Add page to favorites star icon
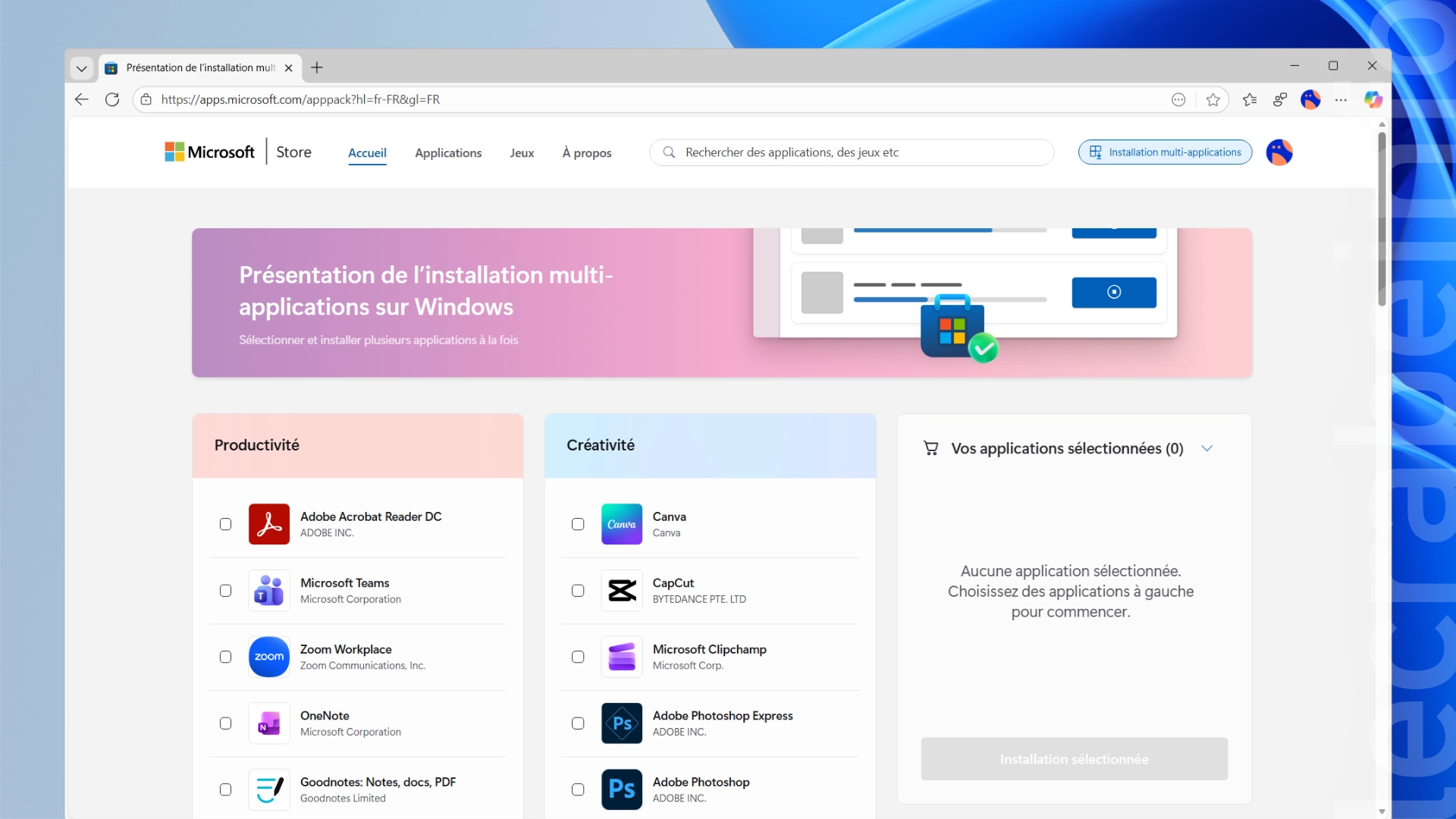This screenshot has width=1456, height=819. tap(1213, 99)
